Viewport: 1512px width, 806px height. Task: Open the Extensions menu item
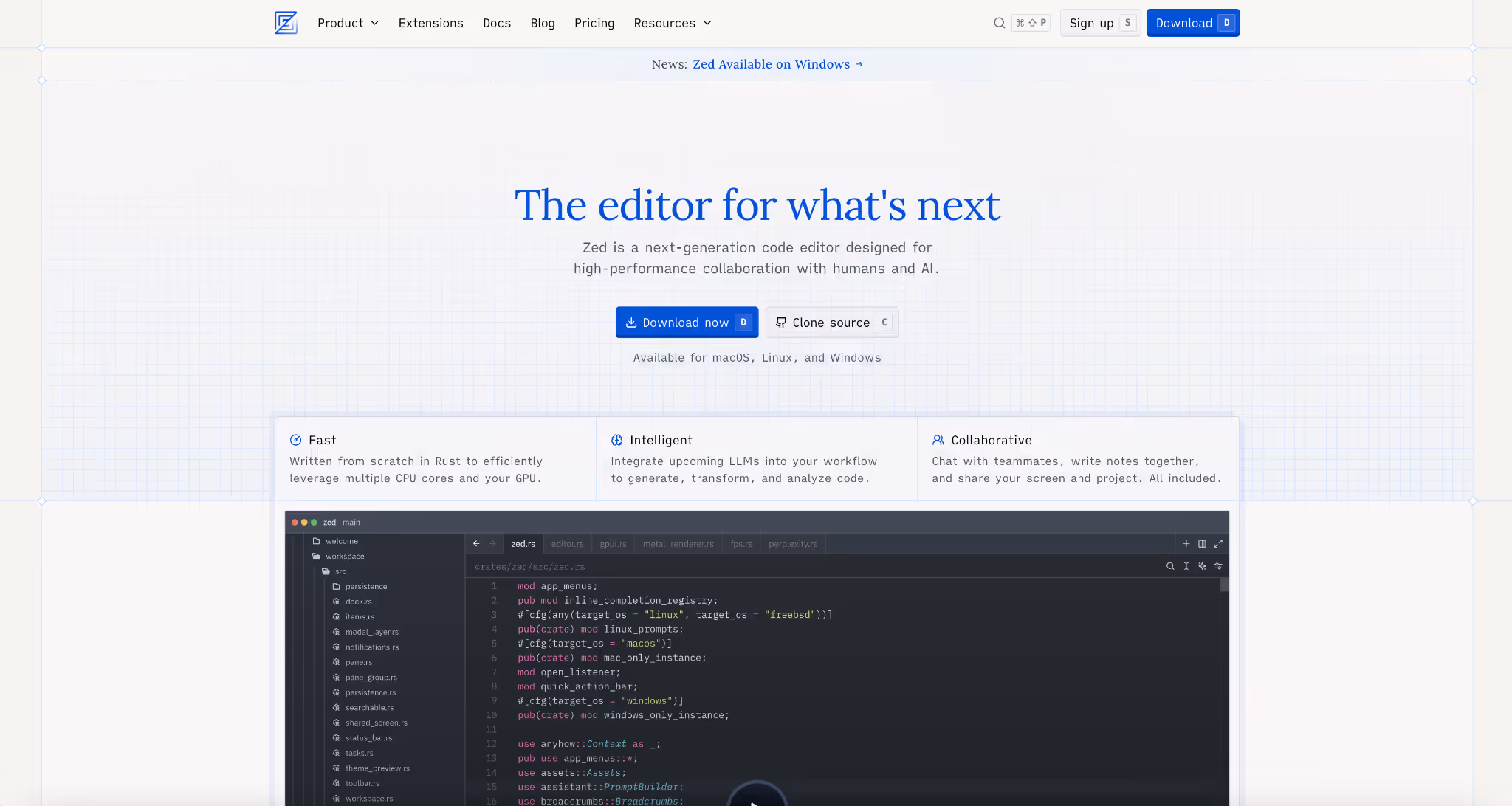click(x=430, y=23)
